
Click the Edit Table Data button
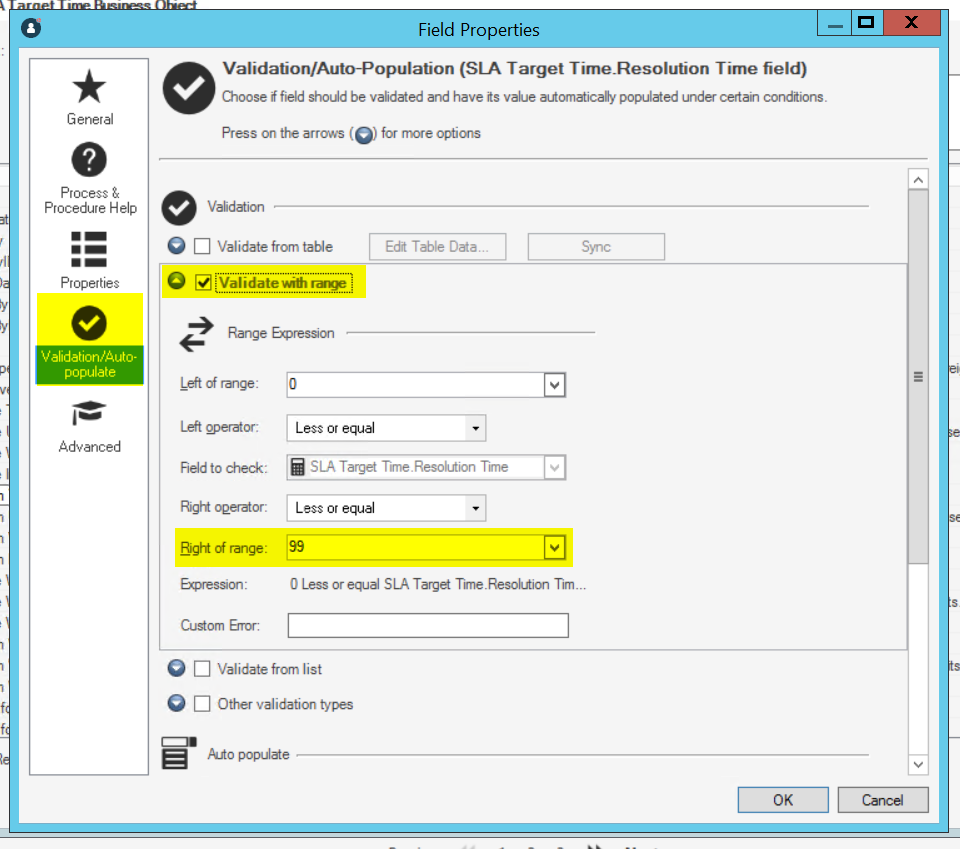437,246
